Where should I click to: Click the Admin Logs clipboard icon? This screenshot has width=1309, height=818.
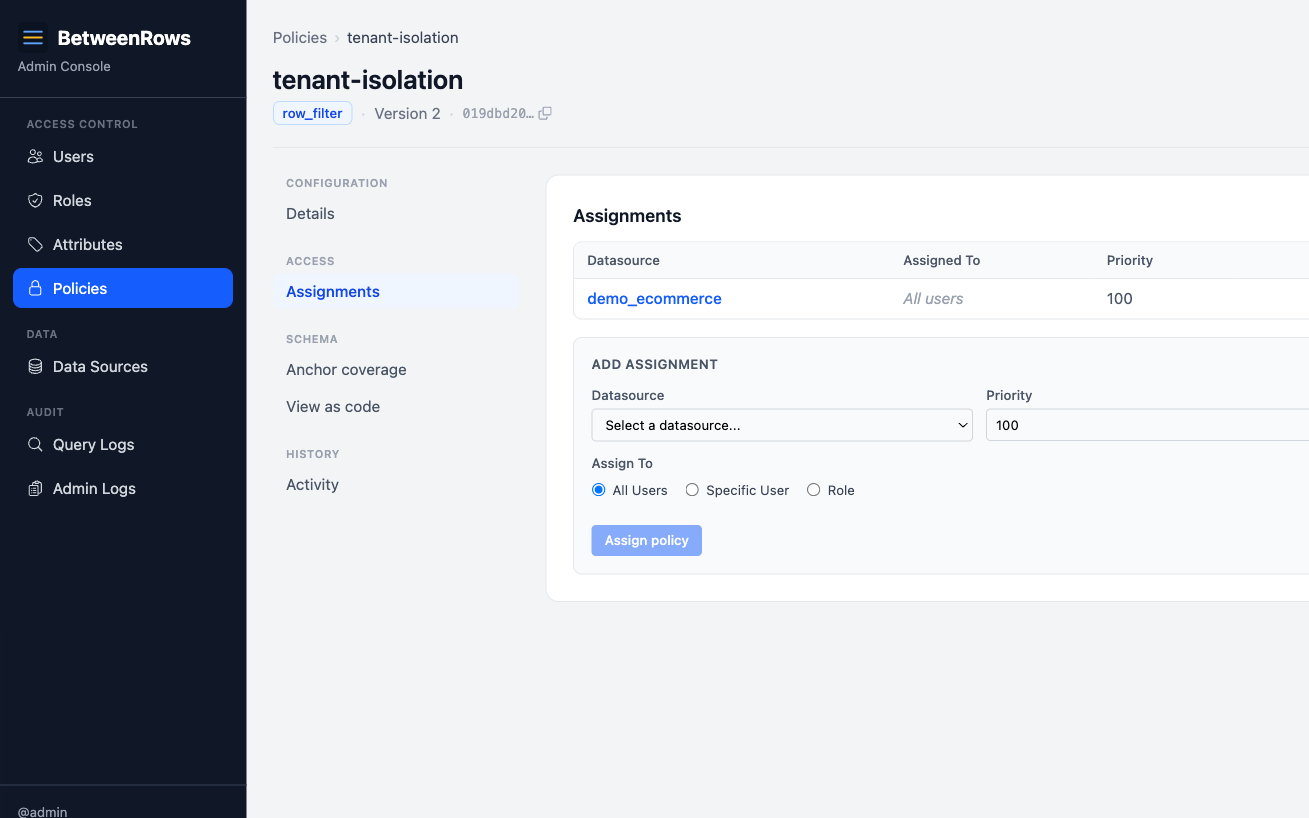[35, 489]
